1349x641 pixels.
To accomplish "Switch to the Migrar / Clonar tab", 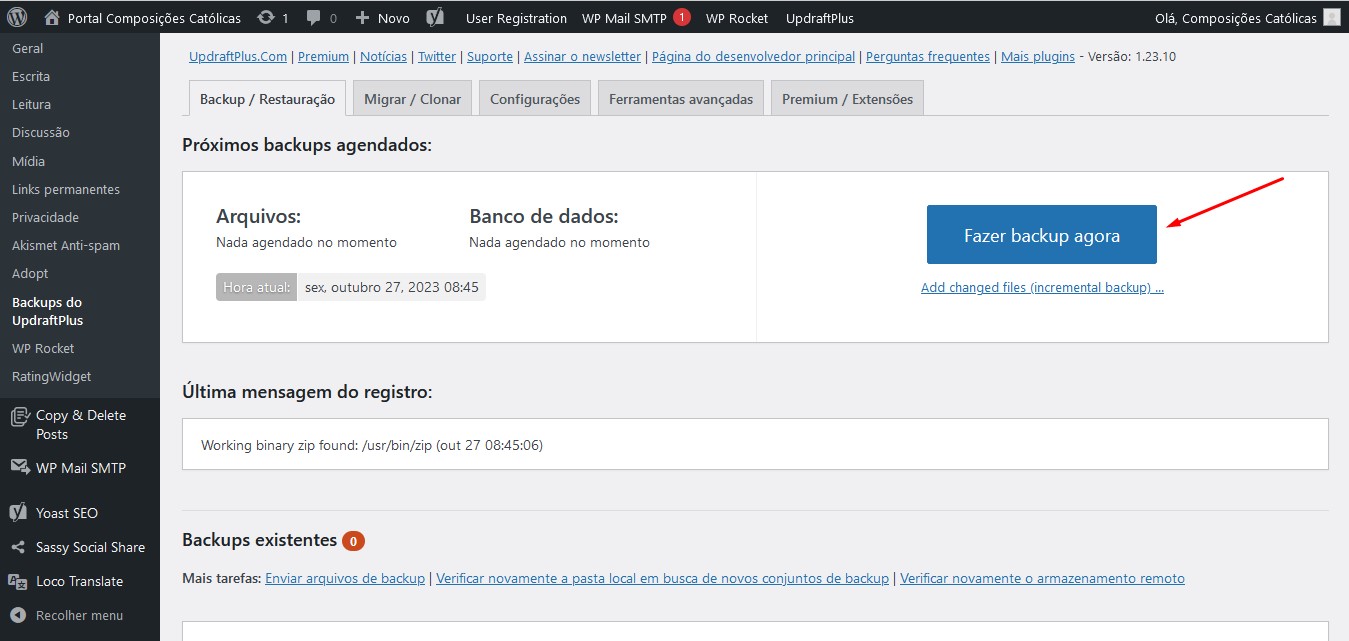I will tap(413, 99).
